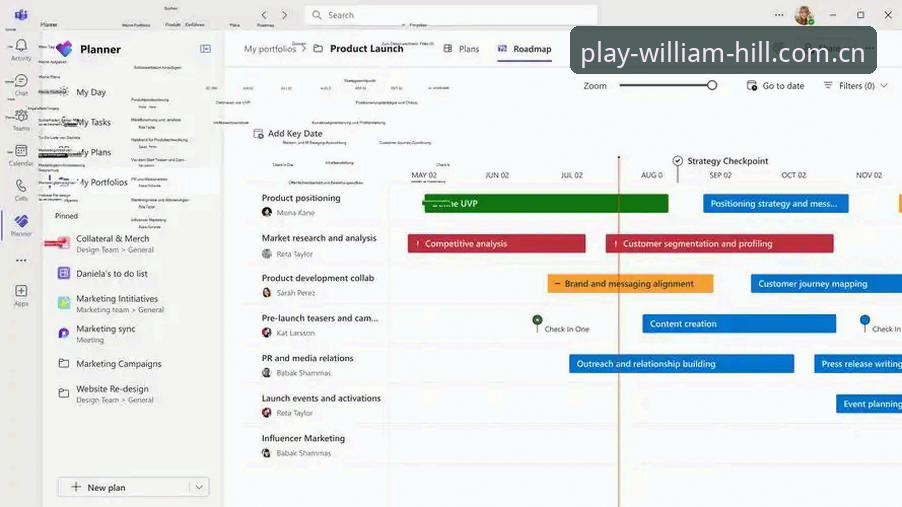Click the Microsoft Teams logo
The height and width of the screenshot is (507, 902).
21,14
